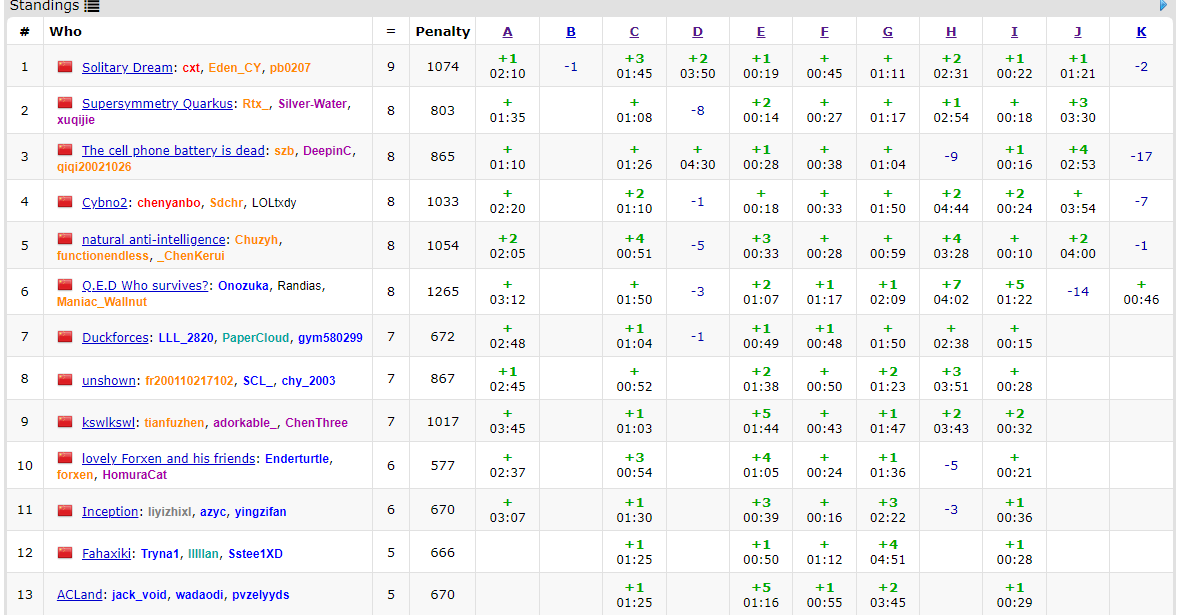This screenshot has width=1179, height=615.
Task: Click the list icon beside the Standings title
Action: (x=92, y=6)
